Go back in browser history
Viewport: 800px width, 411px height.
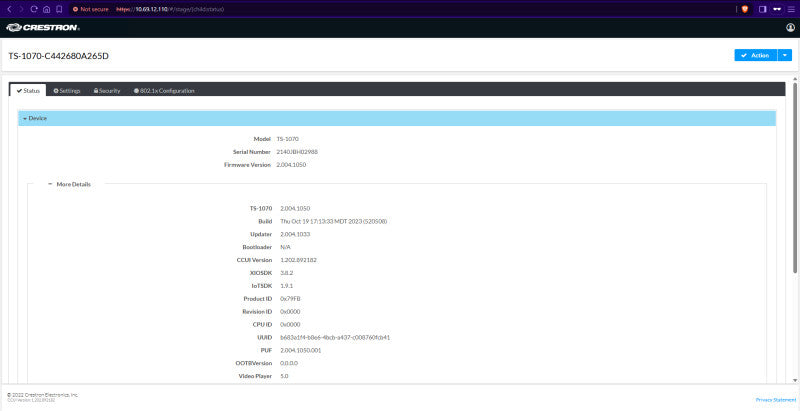click(9, 9)
